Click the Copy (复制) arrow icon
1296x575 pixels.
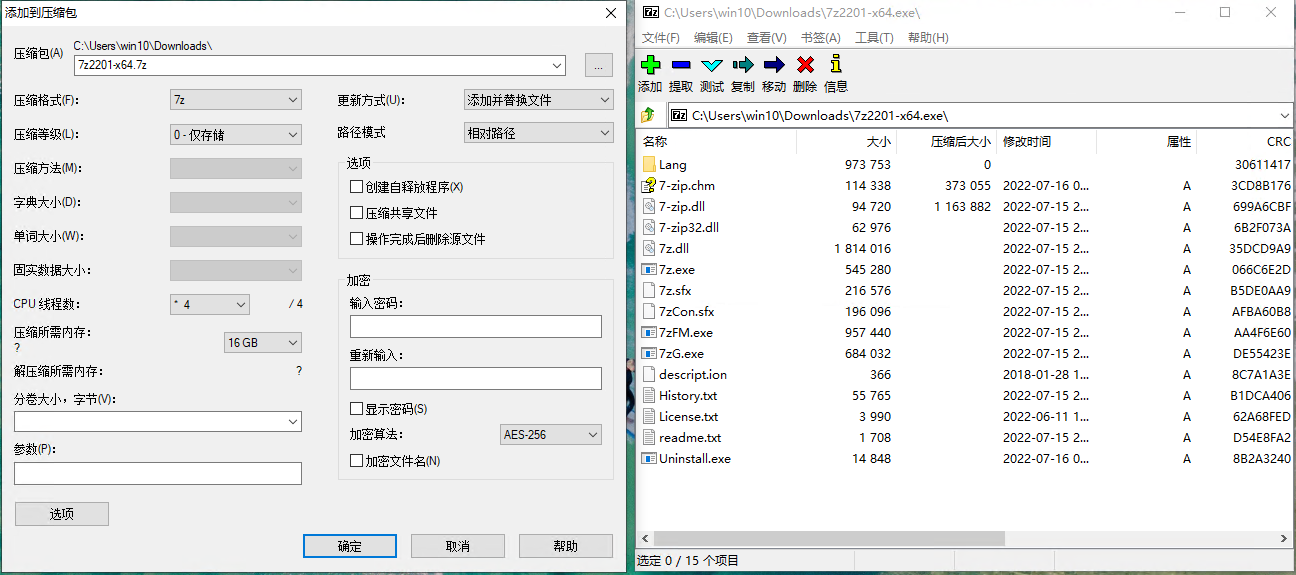pos(743,65)
